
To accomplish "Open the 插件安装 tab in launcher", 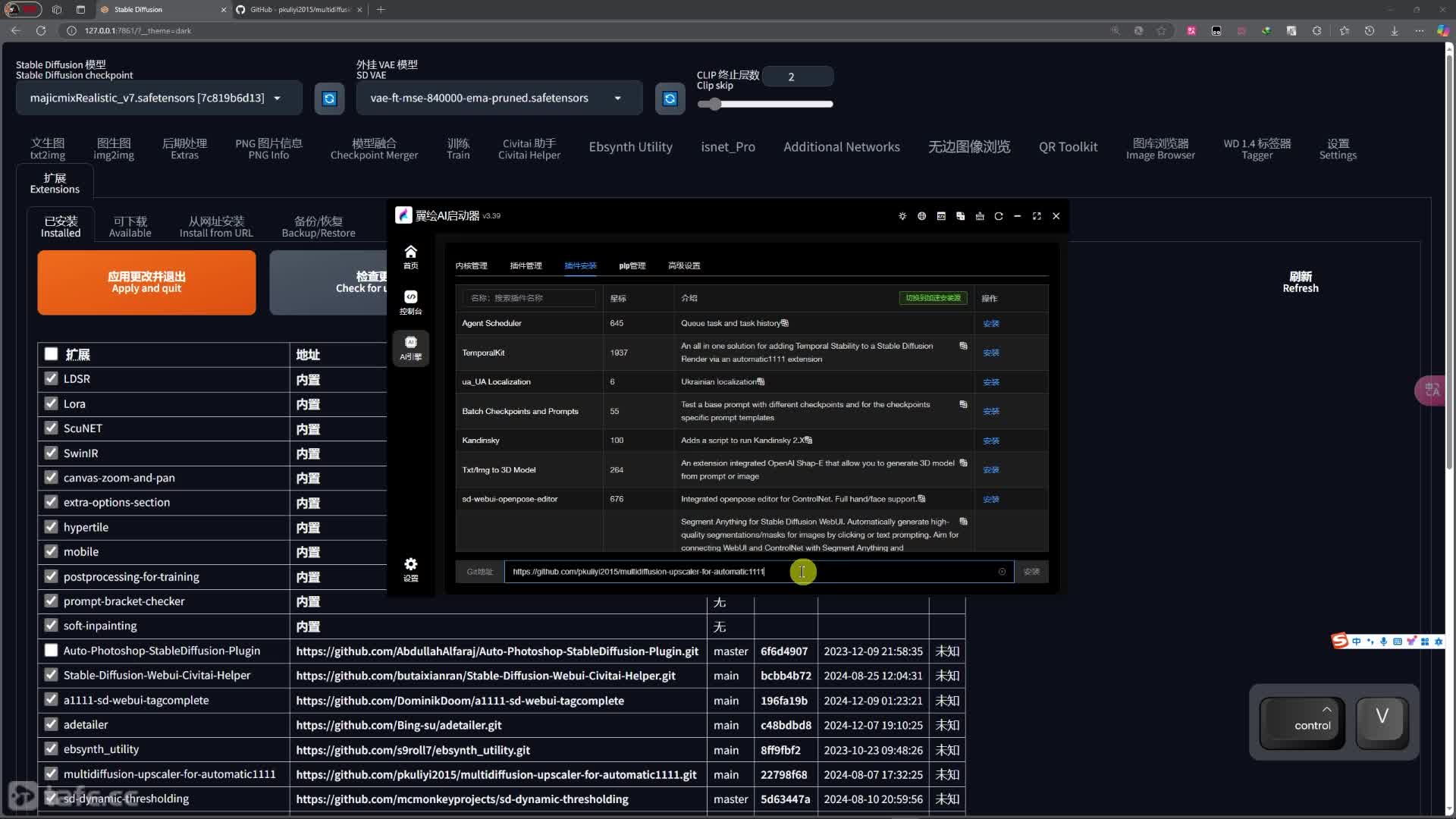I will [581, 265].
